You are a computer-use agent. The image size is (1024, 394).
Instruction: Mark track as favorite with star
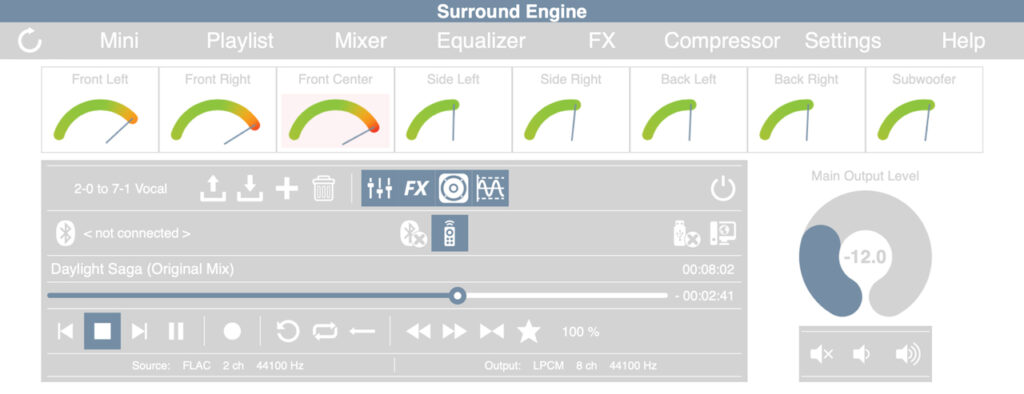pyautogui.click(x=528, y=331)
